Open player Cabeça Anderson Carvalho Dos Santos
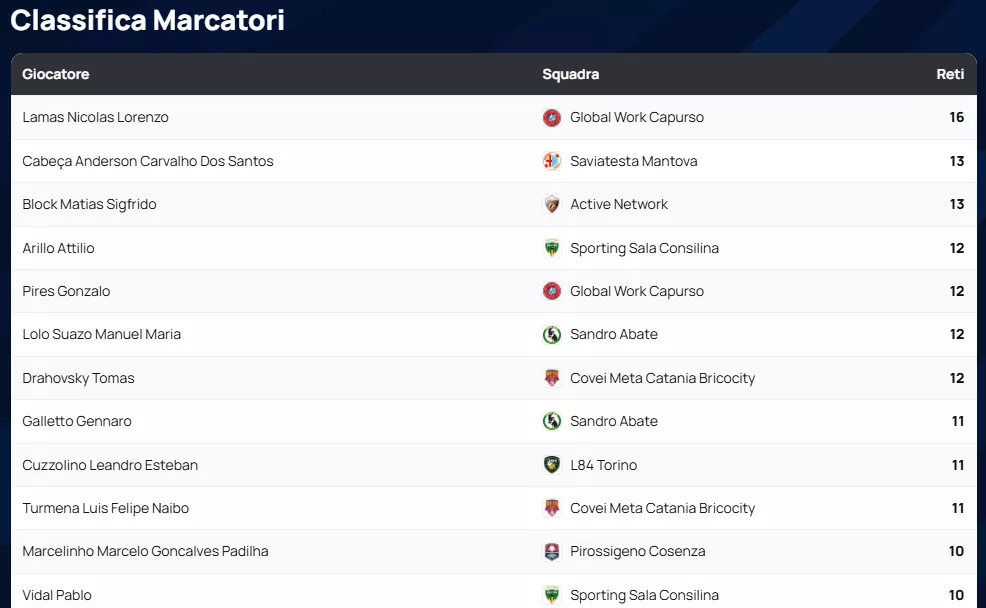Screen dimensions: 986x608 pyautogui.click(x=148, y=161)
